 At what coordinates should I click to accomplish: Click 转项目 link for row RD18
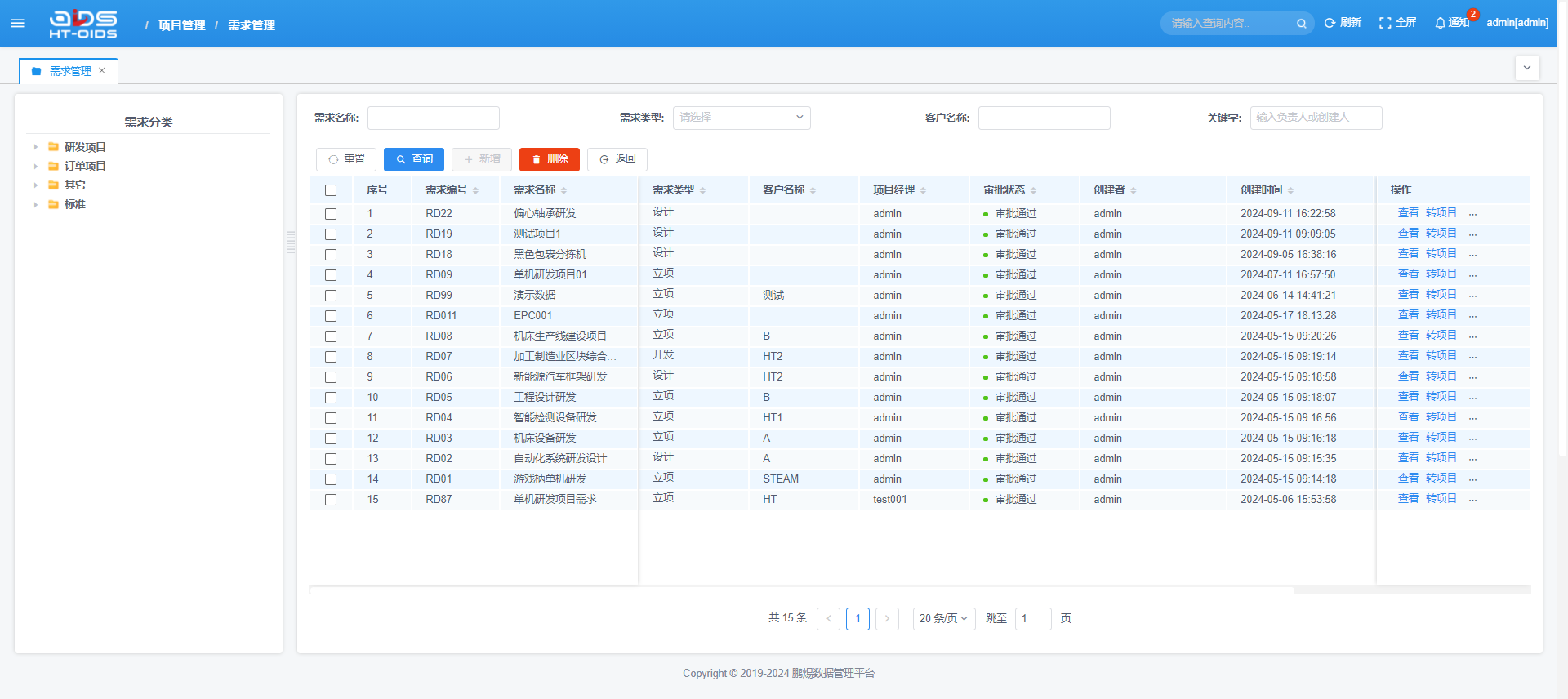pyautogui.click(x=1441, y=254)
